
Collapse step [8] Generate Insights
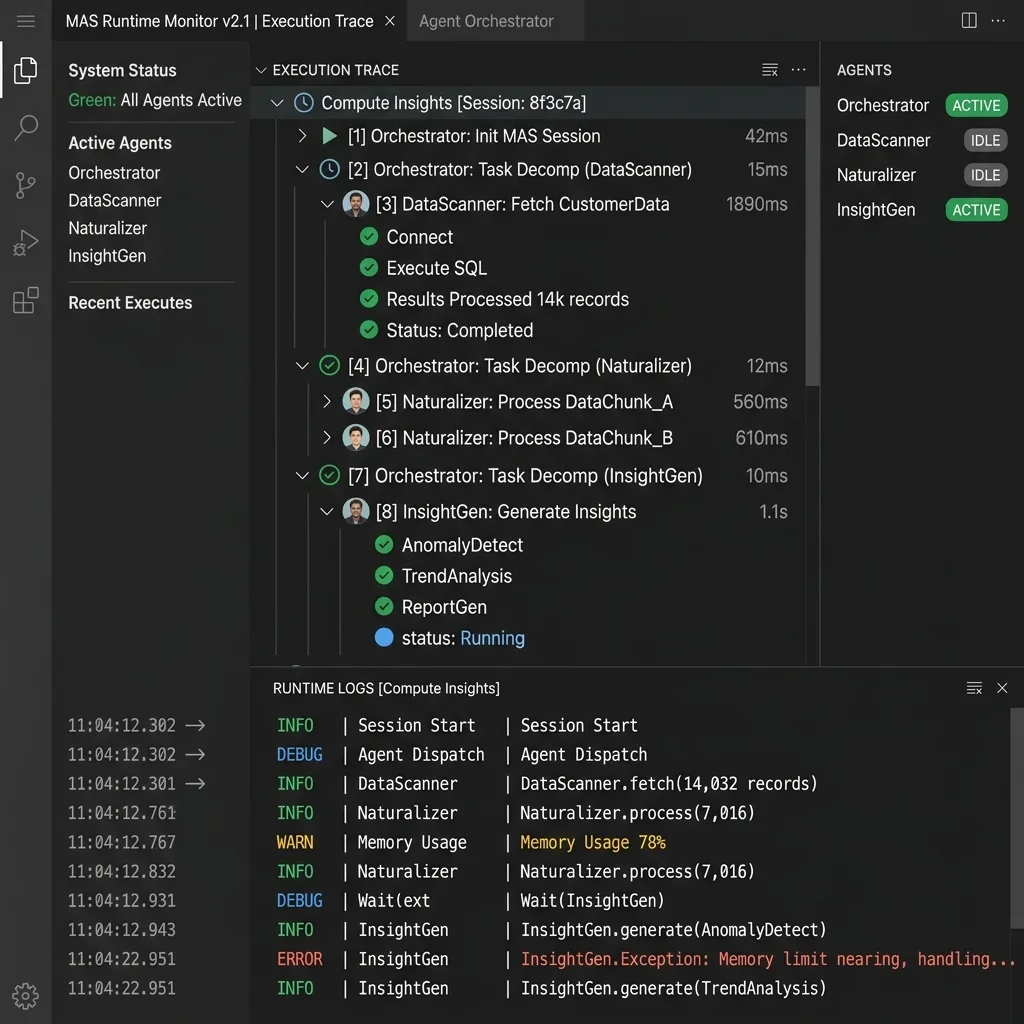click(327, 511)
